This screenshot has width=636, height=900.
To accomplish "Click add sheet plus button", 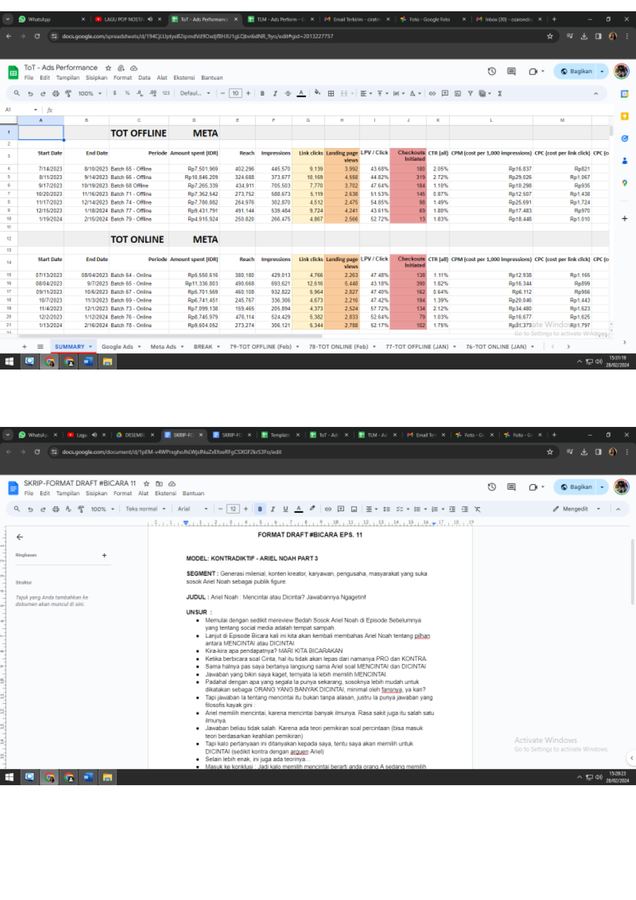I will (24, 347).
